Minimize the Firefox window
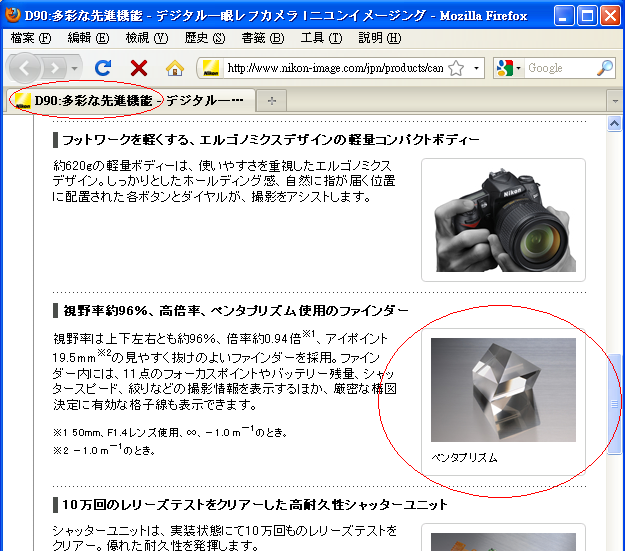Image resolution: width=625 pixels, height=551 pixels. (x=564, y=16)
